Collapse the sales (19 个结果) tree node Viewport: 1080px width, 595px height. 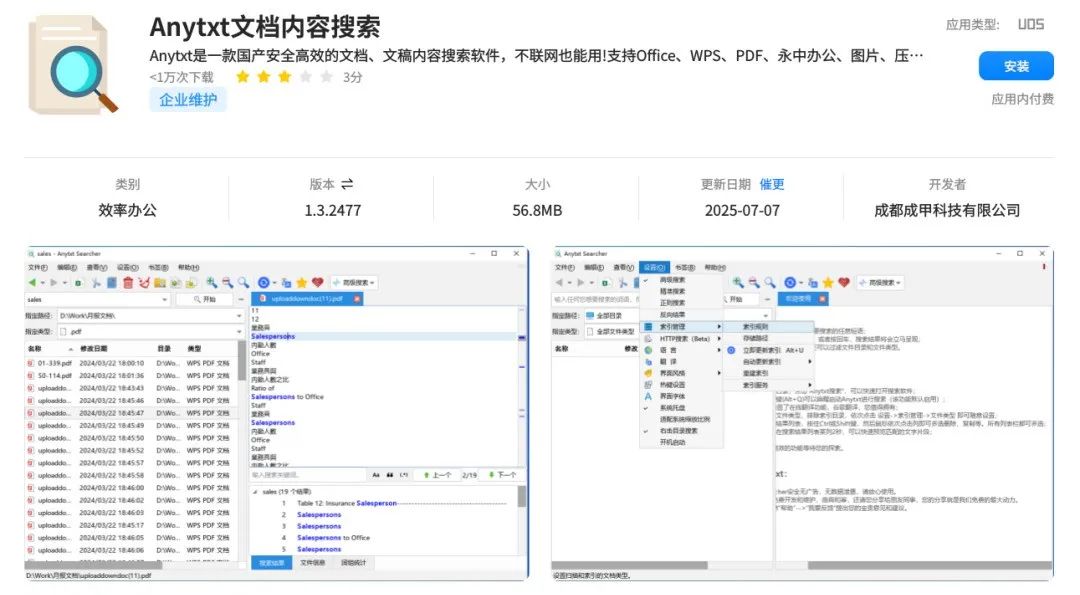(256, 492)
